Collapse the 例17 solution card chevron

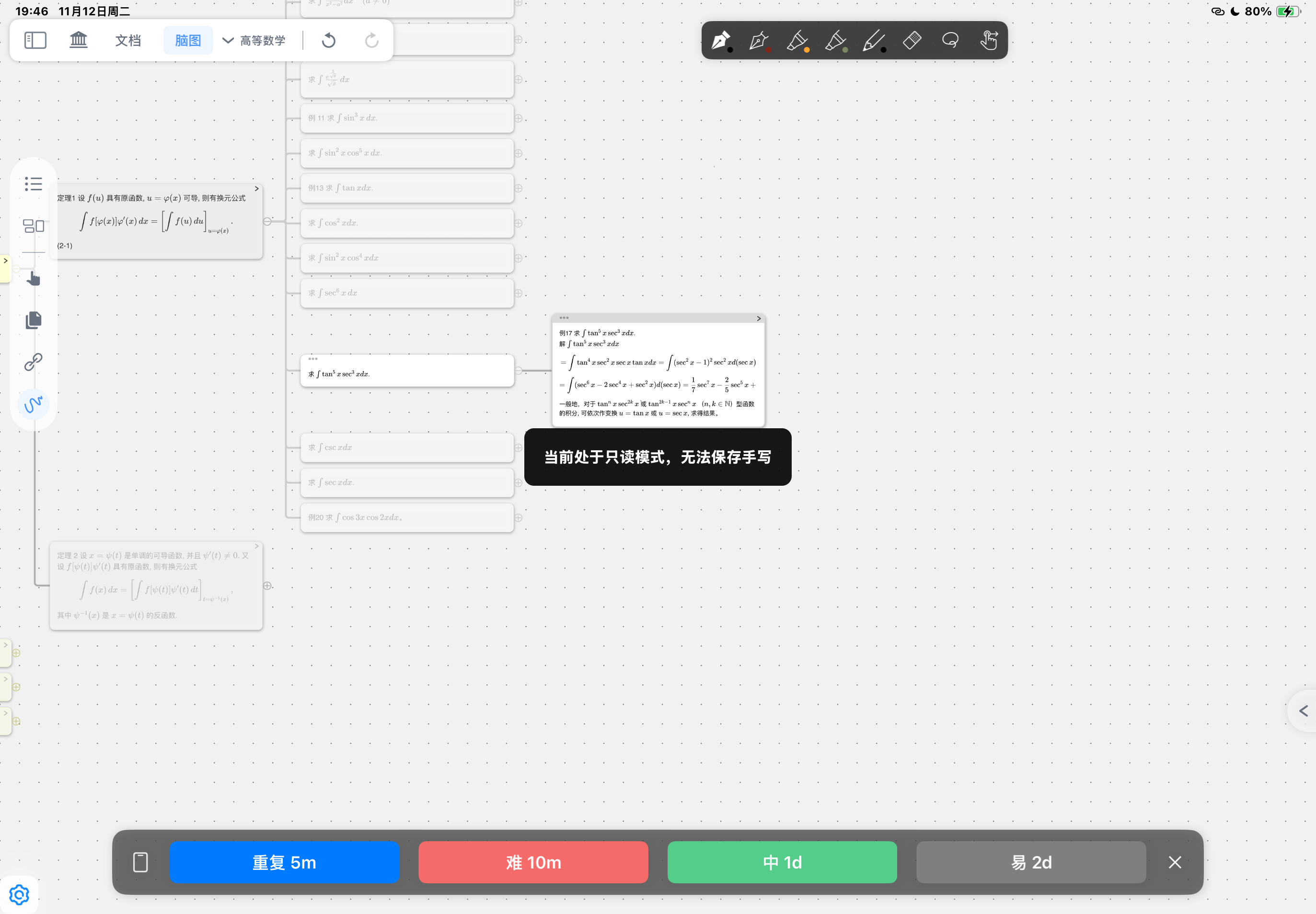759,319
